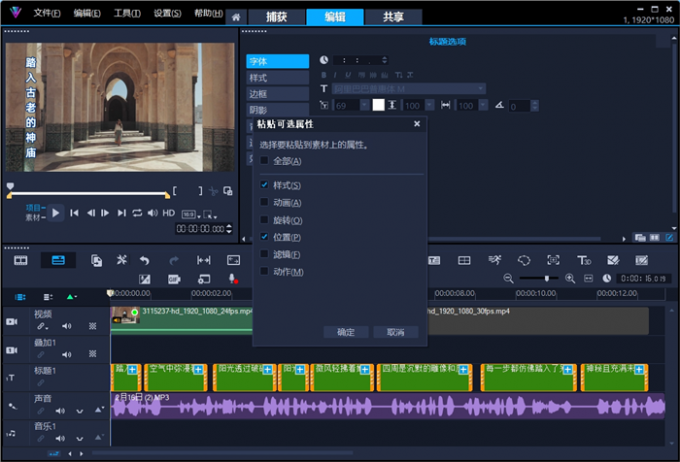The width and height of the screenshot is (680, 462).
Task: Select the 边框 options section
Action: 278,94
